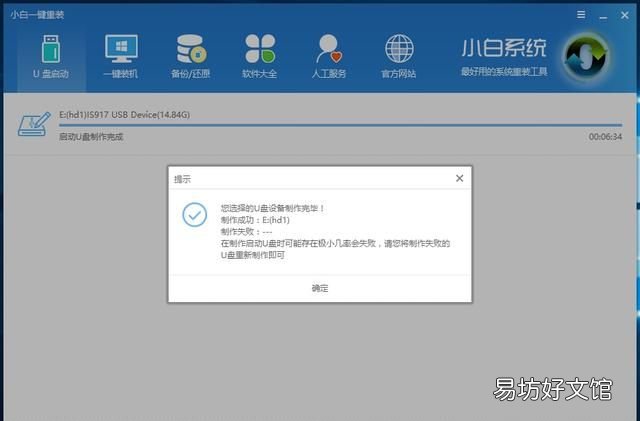Click the 小白系统 brand title

point(504,48)
